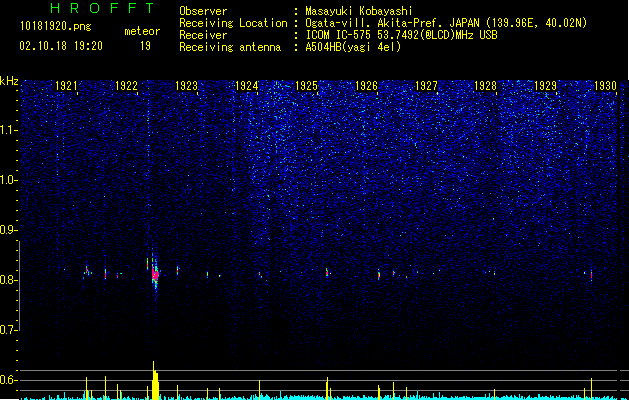Select the filename 10181920.png
Image resolution: width=629 pixels, height=400 pixels.
(x=56, y=27)
